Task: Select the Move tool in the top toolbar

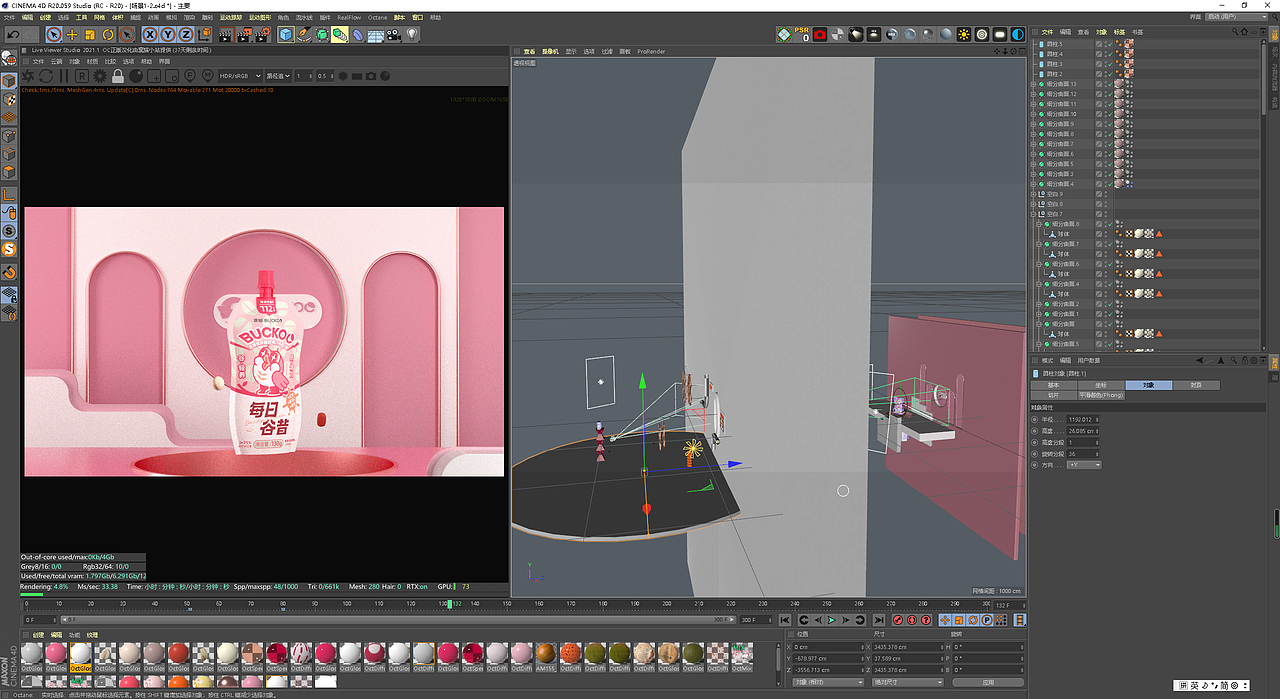Action: (72, 34)
